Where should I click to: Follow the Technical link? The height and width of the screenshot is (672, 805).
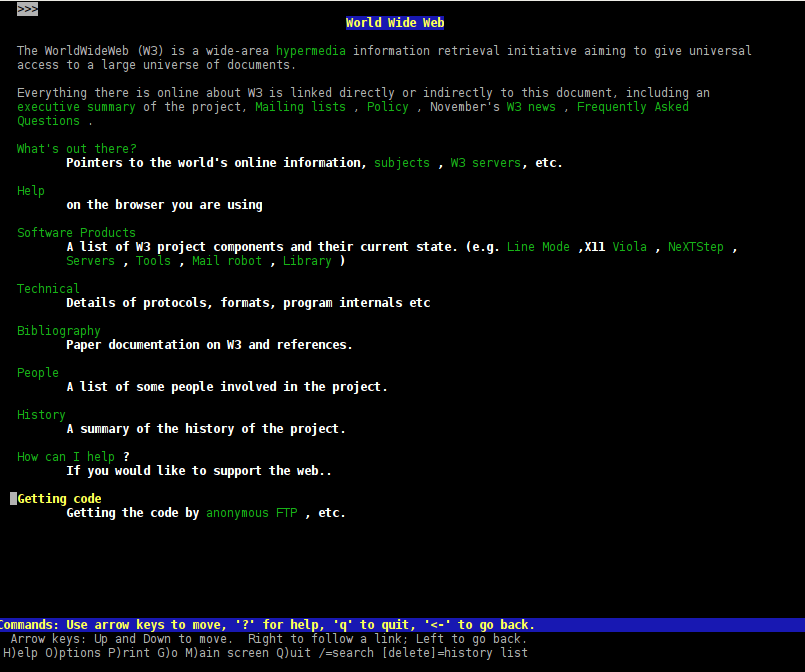coord(48,289)
